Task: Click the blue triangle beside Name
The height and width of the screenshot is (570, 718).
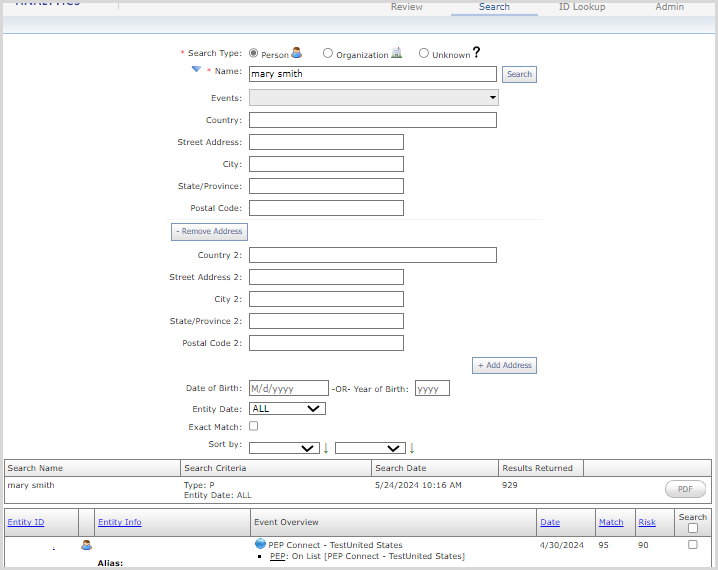Action: pyautogui.click(x=196, y=69)
